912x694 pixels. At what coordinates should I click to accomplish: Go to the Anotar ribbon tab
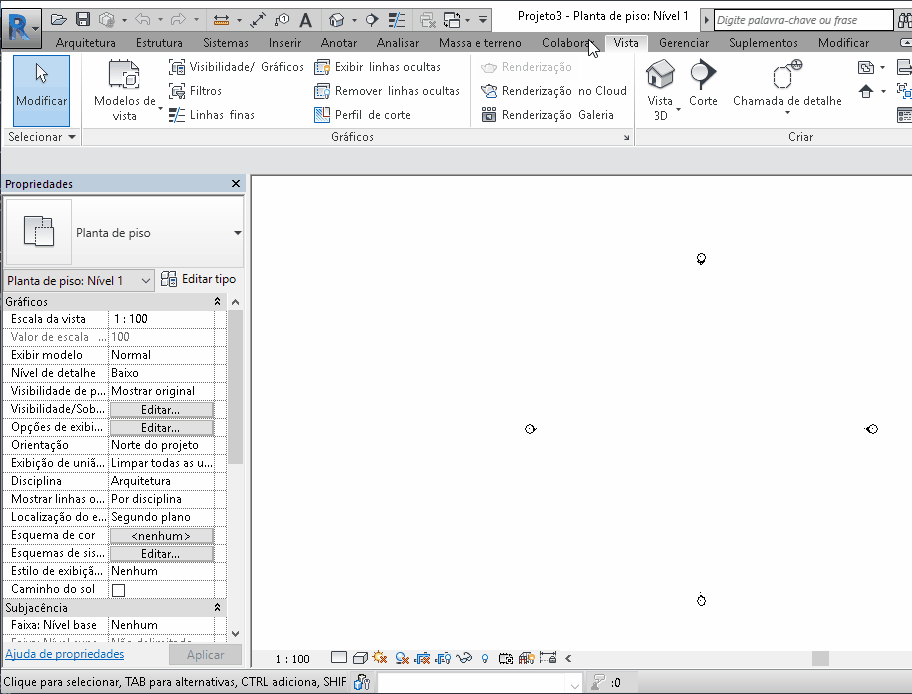(x=339, y=43)
